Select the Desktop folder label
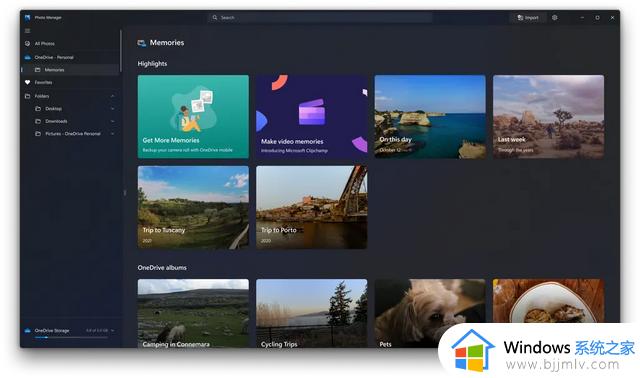Image resolution: width=640 pixels, height=378 pixels. 53,109
